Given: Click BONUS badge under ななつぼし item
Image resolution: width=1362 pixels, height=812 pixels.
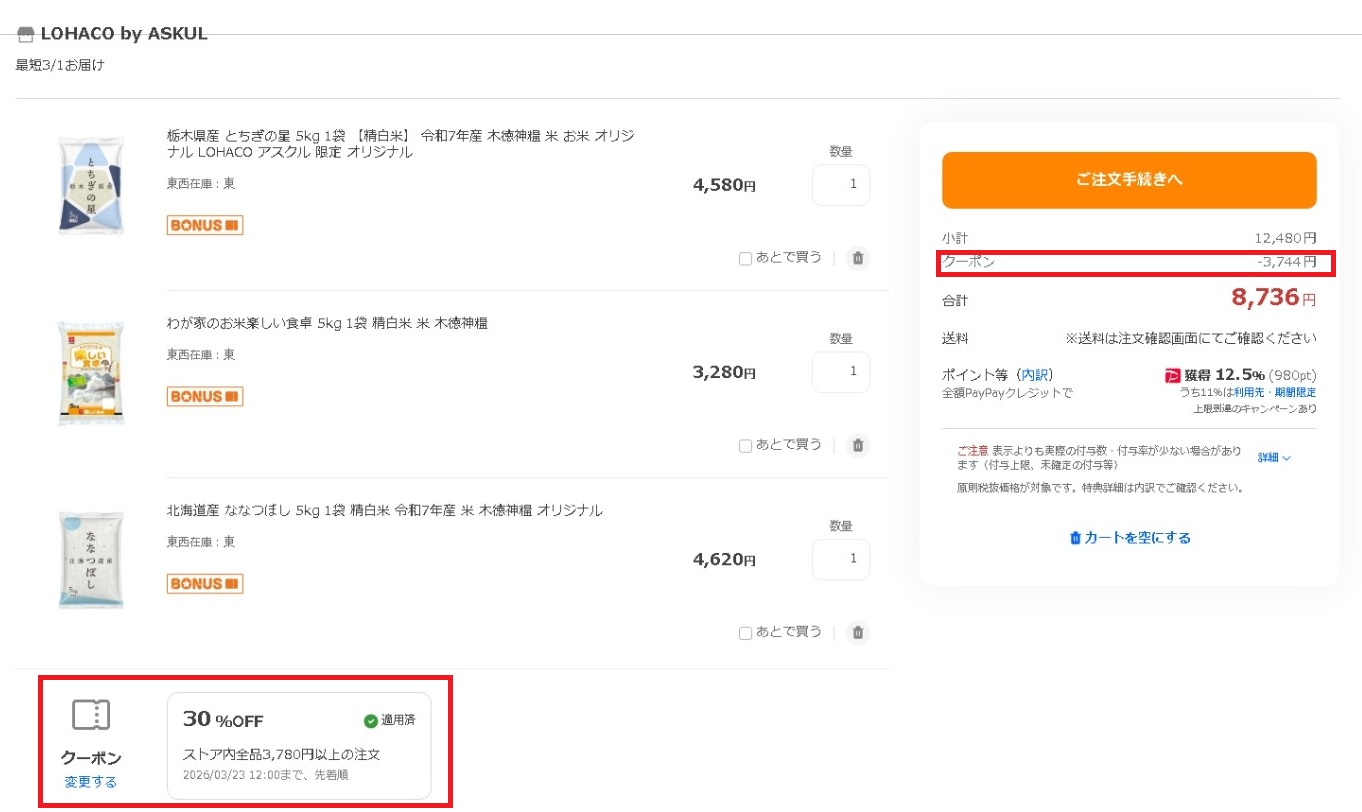Looking at the screenshot, I should (x=204, y=584).
